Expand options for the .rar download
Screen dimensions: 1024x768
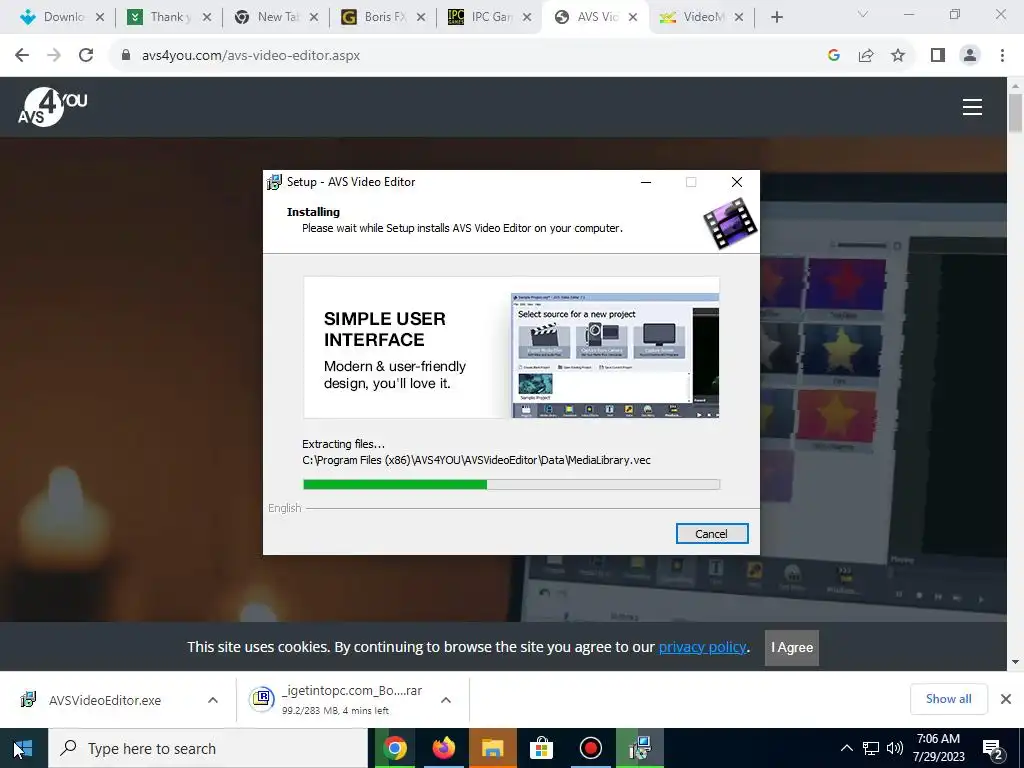(x=446, y=700)
